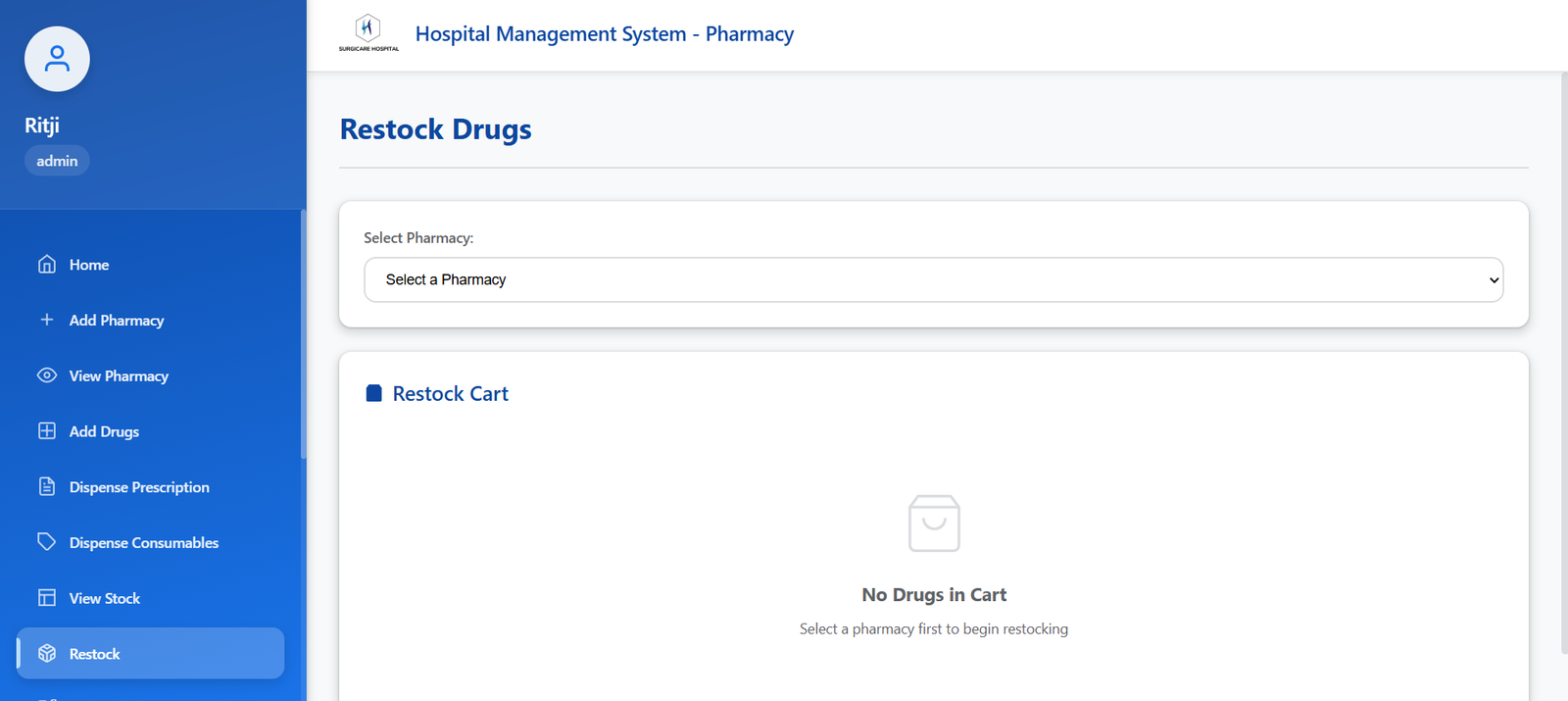Screen dimensions: 1568x701
Task: Click the sidebar vertical scrollbar
Action: pos(304,333)
